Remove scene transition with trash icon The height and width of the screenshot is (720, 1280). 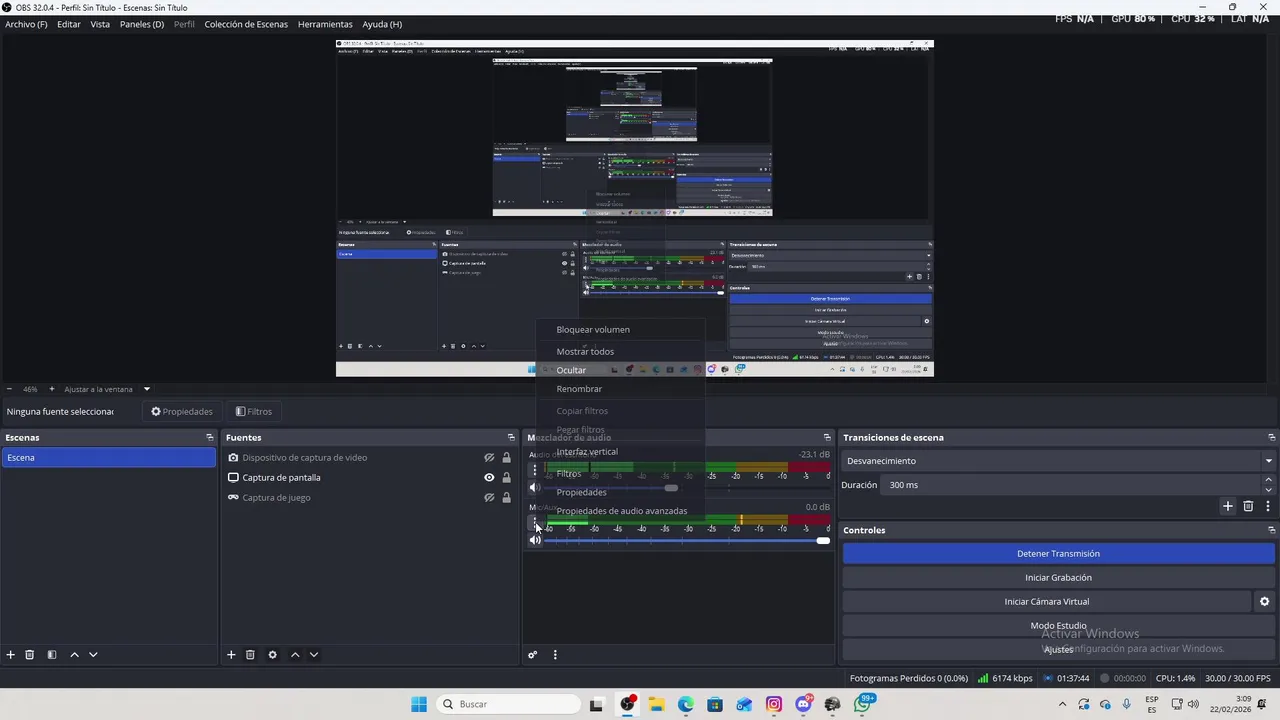pos(1248,506)
